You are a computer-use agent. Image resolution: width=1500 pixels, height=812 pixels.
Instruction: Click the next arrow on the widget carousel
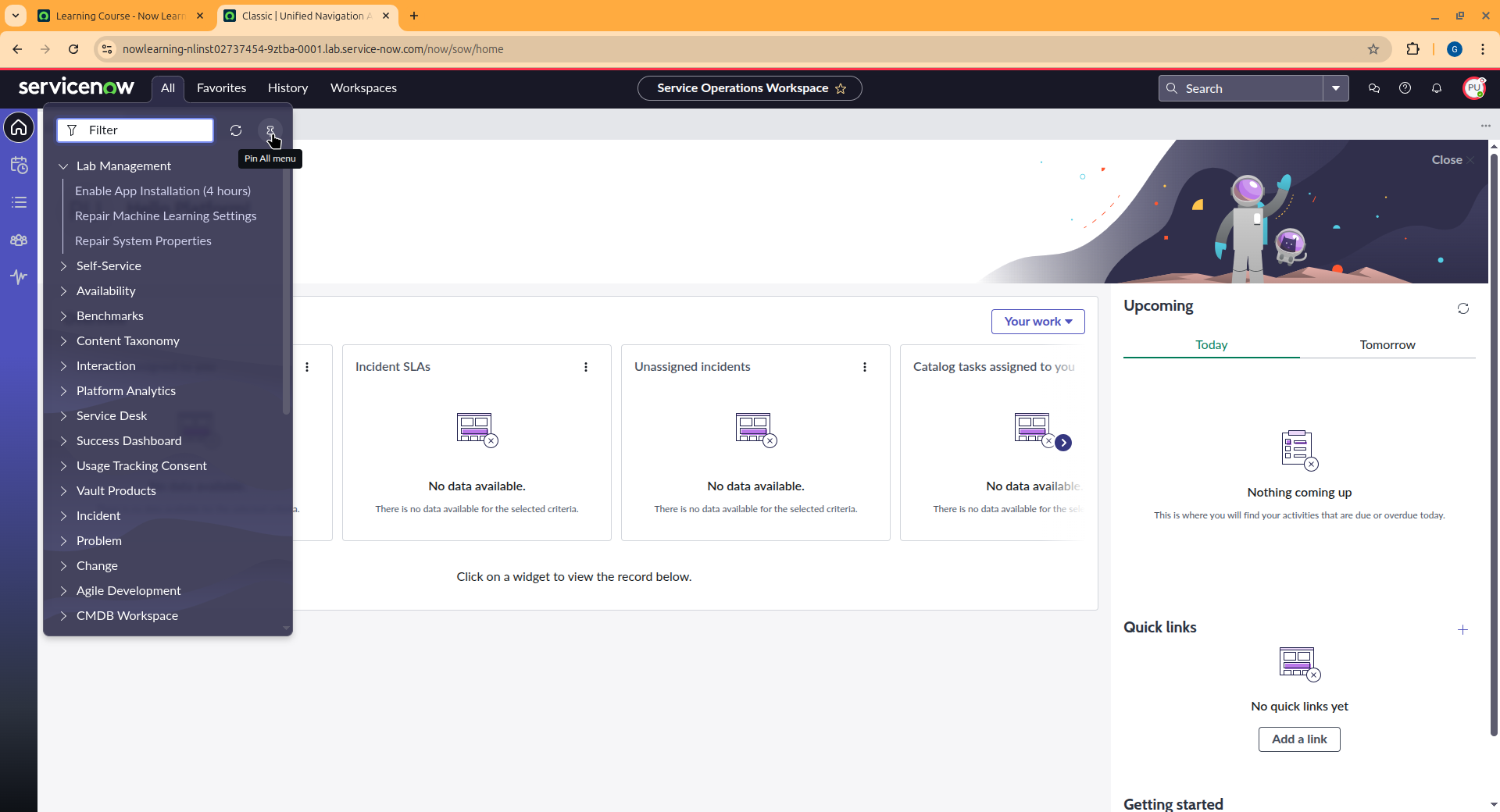pos(1063,443)
